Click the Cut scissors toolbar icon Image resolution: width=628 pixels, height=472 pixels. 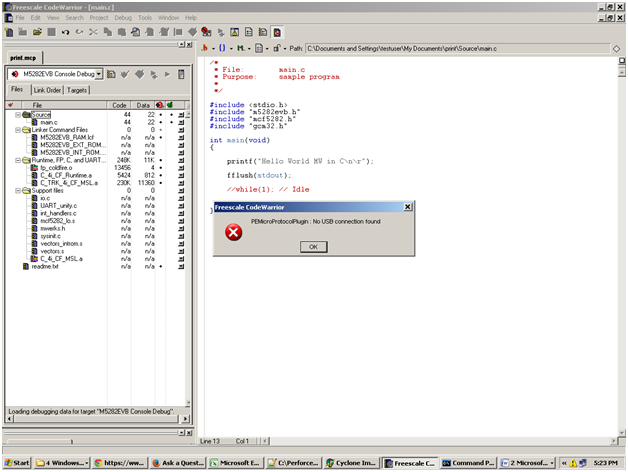point(93,32)
